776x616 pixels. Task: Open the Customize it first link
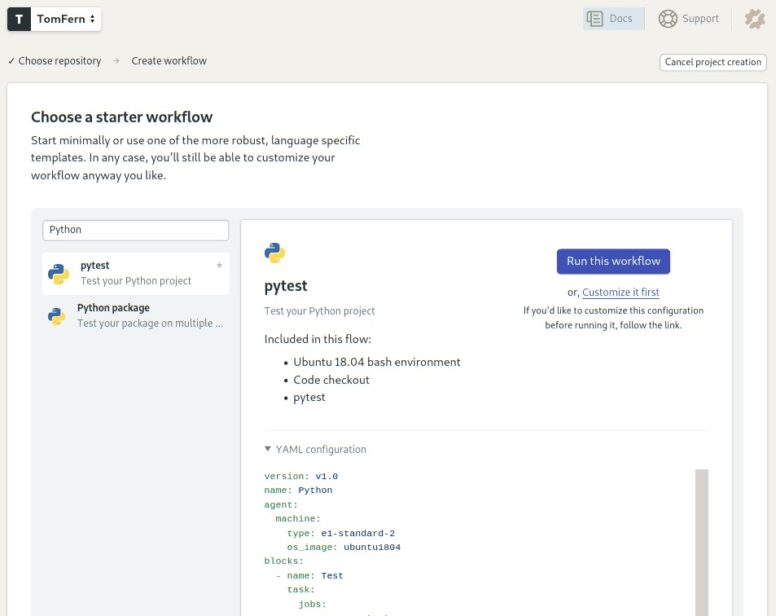(621, 292)
